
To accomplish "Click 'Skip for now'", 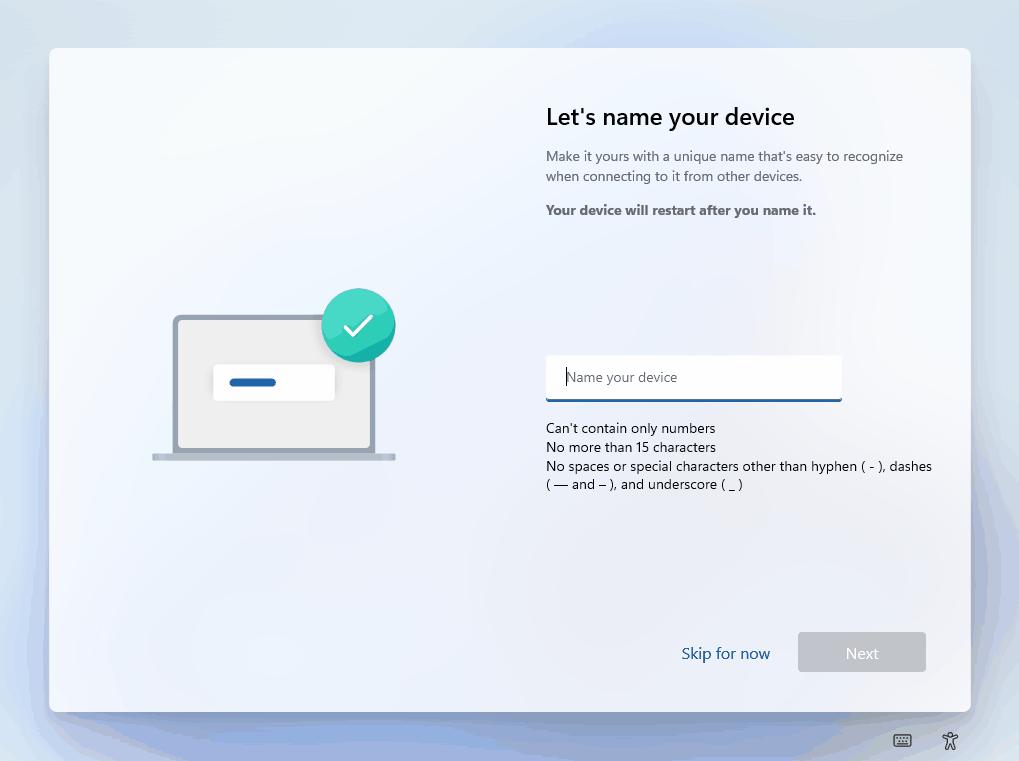I will [725, 653].
